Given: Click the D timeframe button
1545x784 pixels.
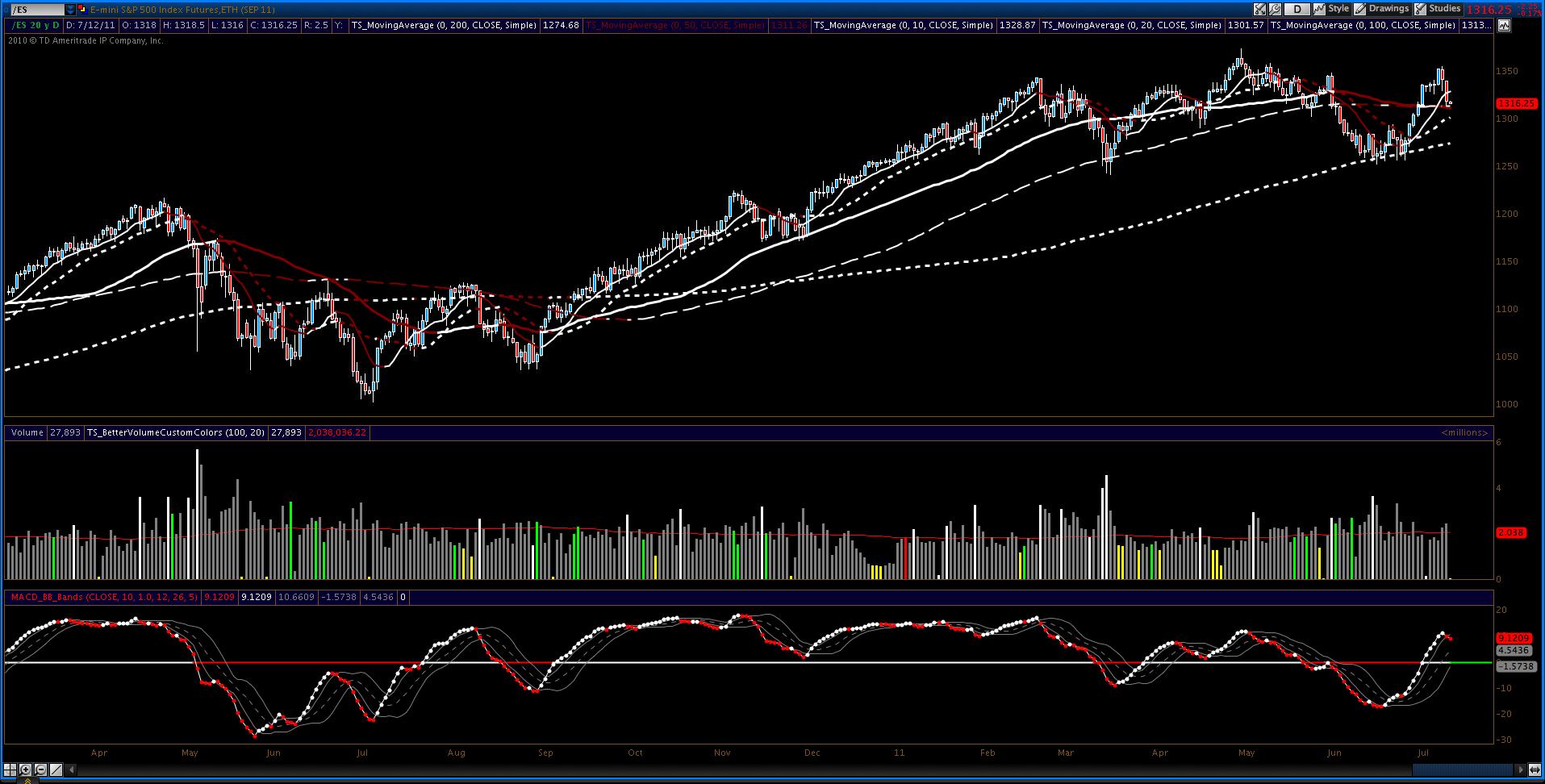Looking at the screenshot, I should pyautogui.click(x=1297, y=10).
